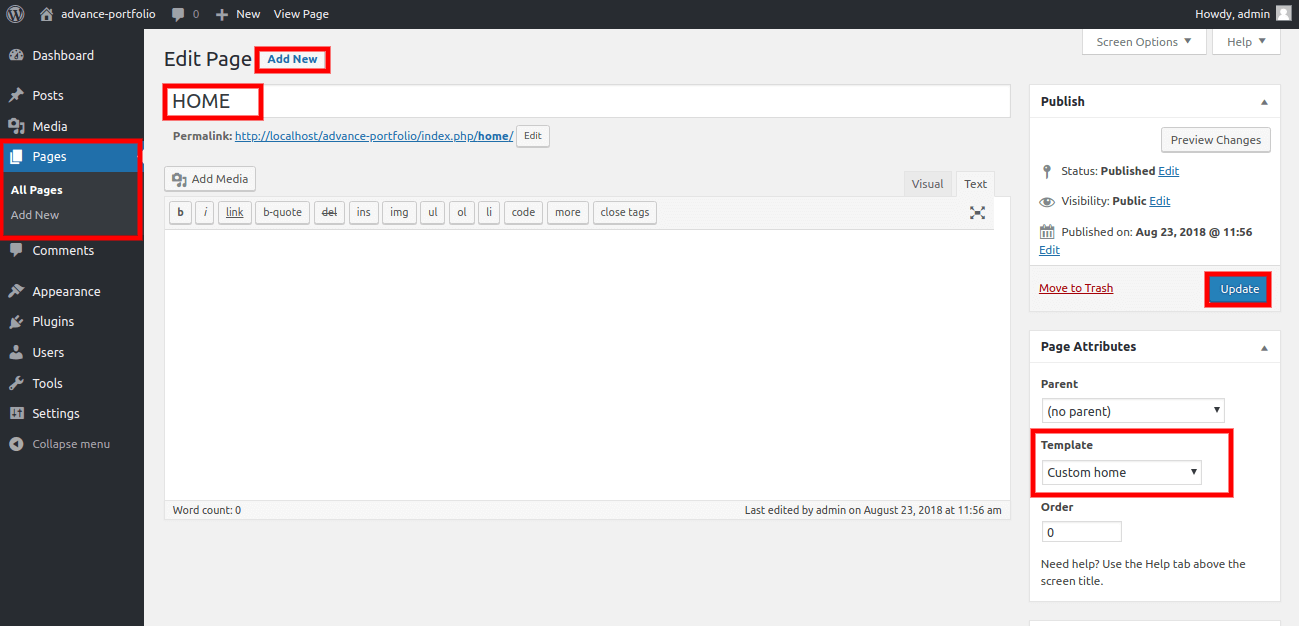Viewport: 1299px width, 626px height.
Task: Click inside the content text editor area
Action: tap(587, 365)
